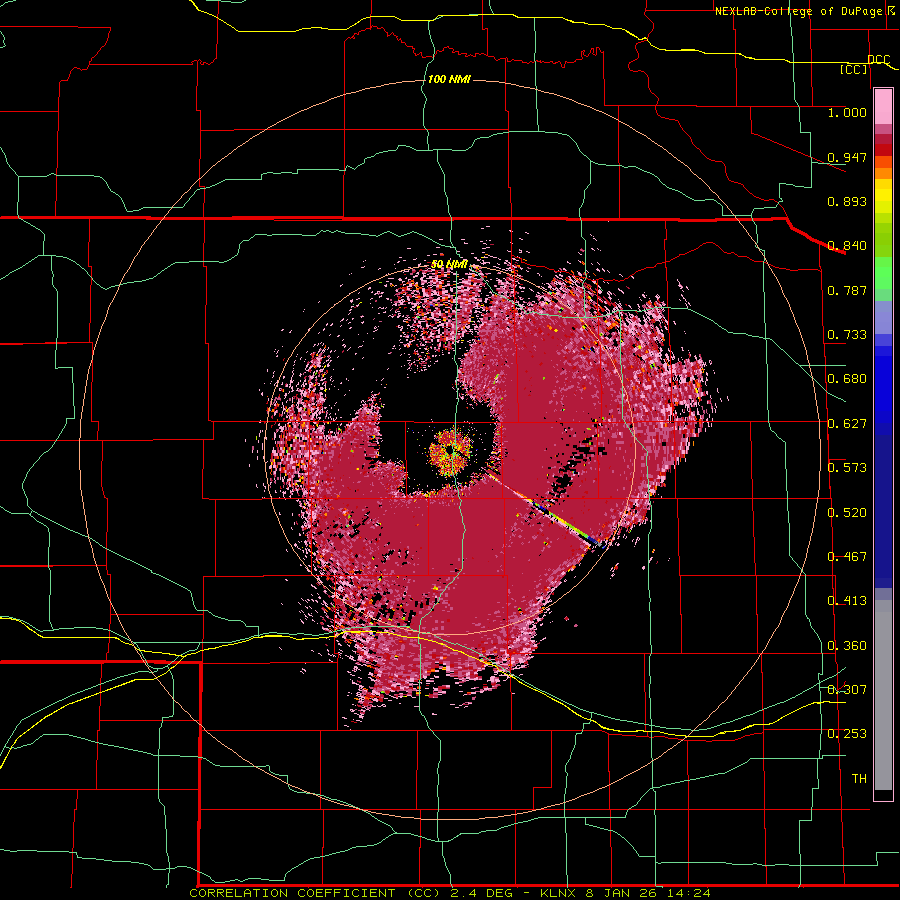Viewport: 900px width, 900px height.
Task: Click the bright green color bar segment
Action: [883, 273]
